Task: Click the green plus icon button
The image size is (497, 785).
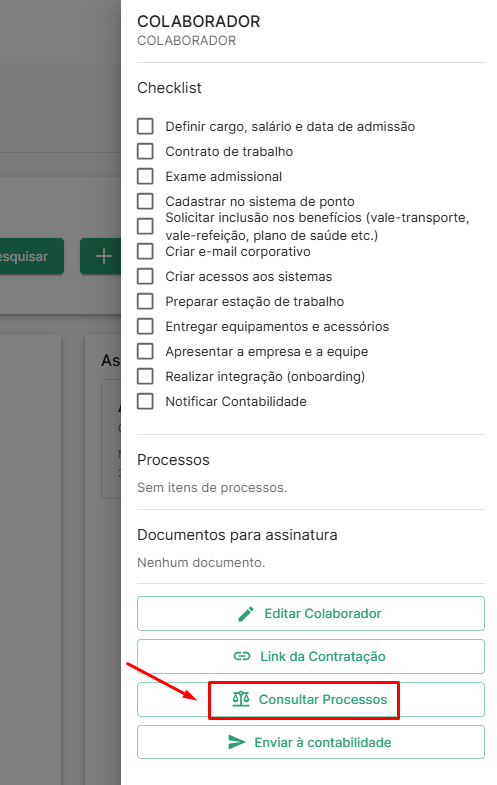Action: click(x=100, y=256)
